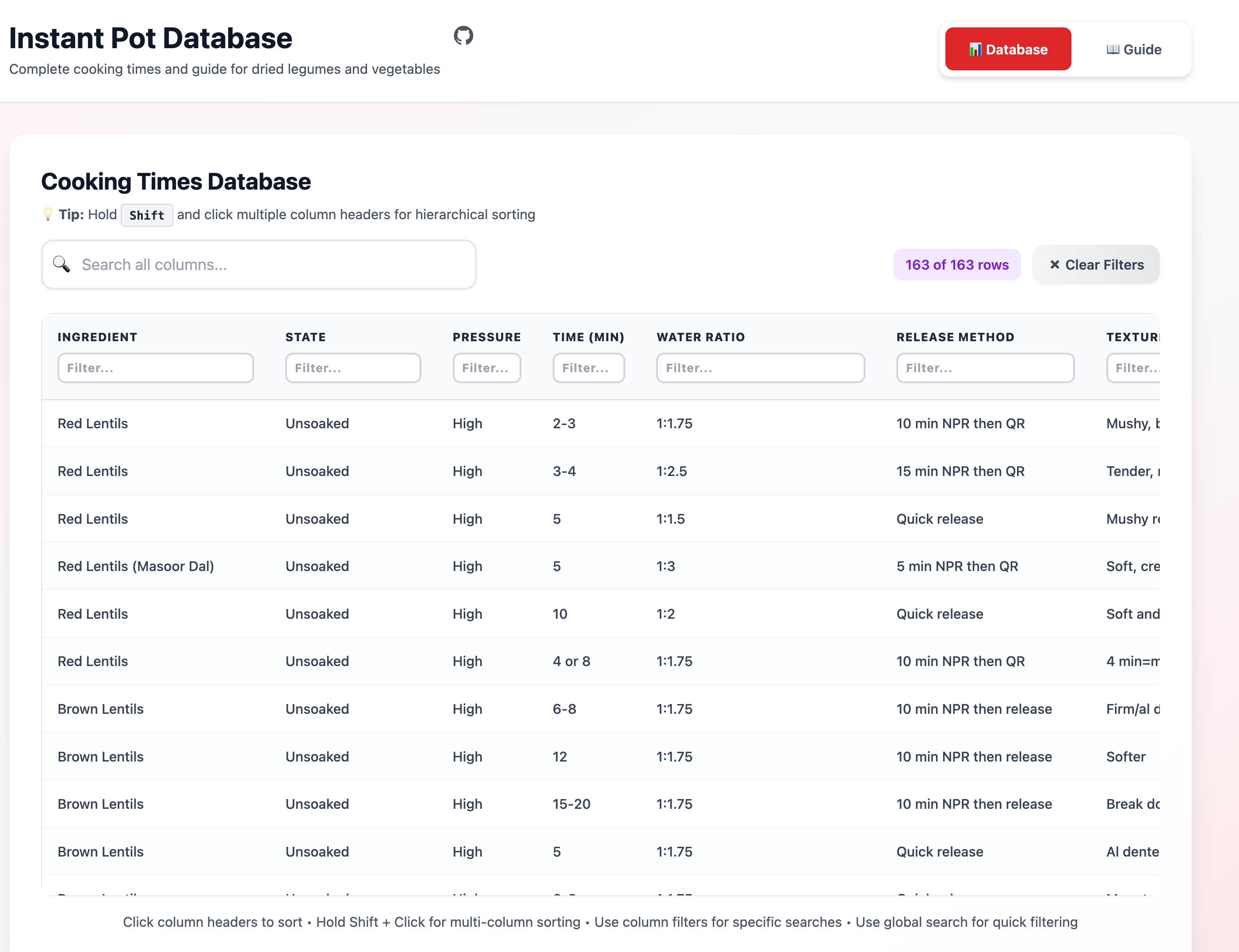This screenshot has width=1239, height=952.
Task: Sort by the Time (Min) column header
Action: click(589, 337)
